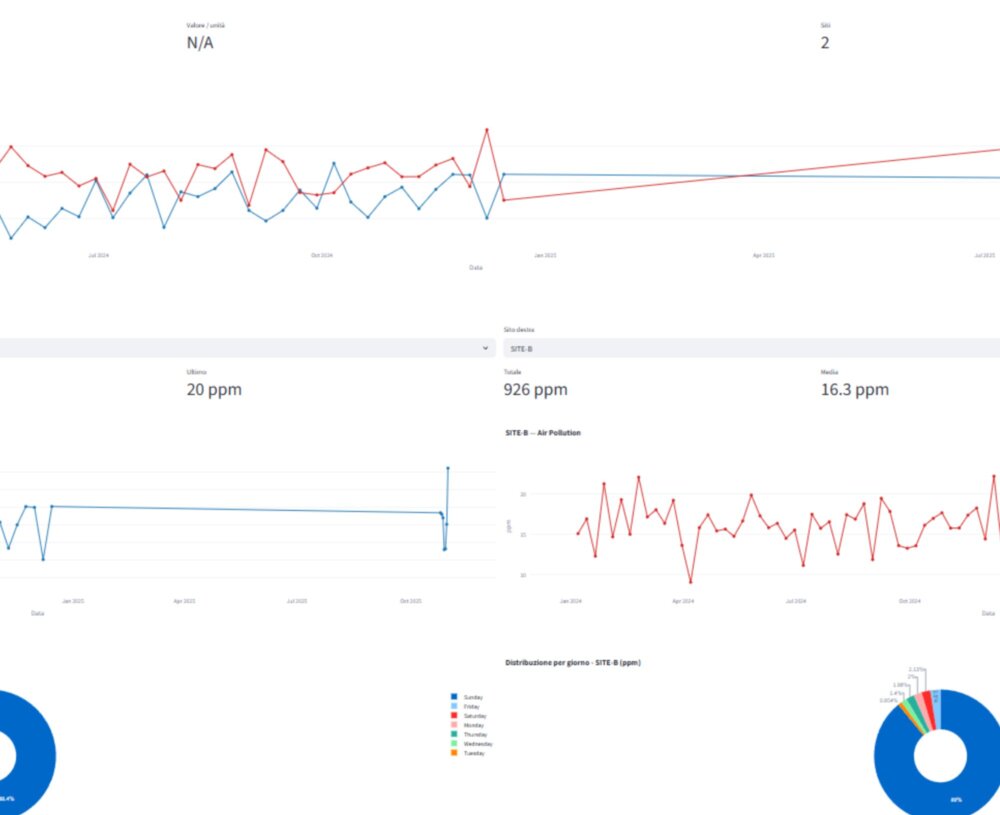This screenshot has width=1000, height=815.
Task: Toggle Sunday in the pie legend
Action: [x=473, y=696]
